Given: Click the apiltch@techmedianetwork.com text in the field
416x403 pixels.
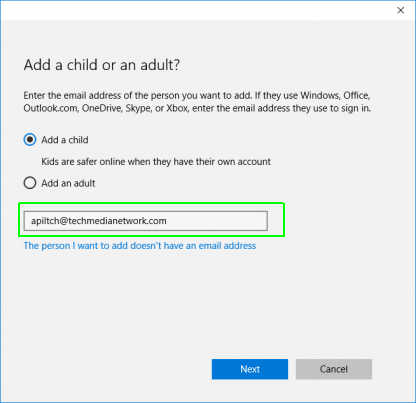Looking at the screenshot, I should pyautogui.click(x=99, y=221).
